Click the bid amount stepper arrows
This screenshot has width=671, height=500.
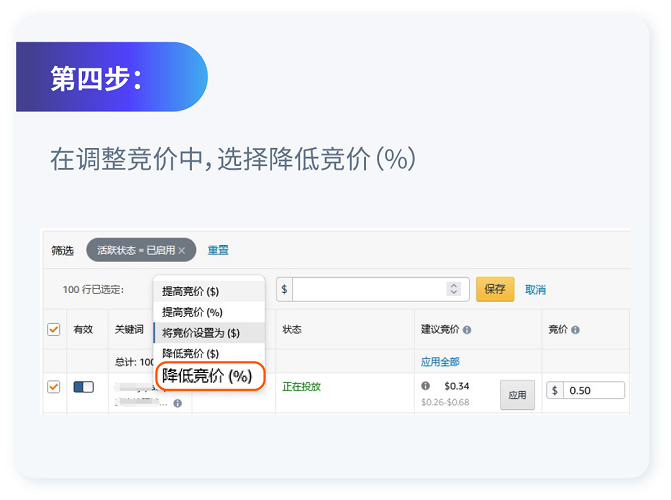point(454,289)
